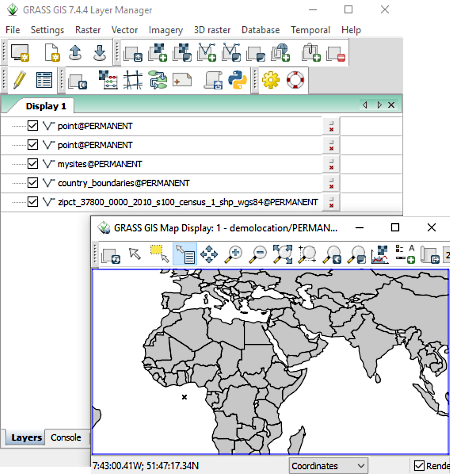Image resolution: width=450 pixels, height=474 pixels.
Task: Open the attribute table icon
Action: pos(44,80)
